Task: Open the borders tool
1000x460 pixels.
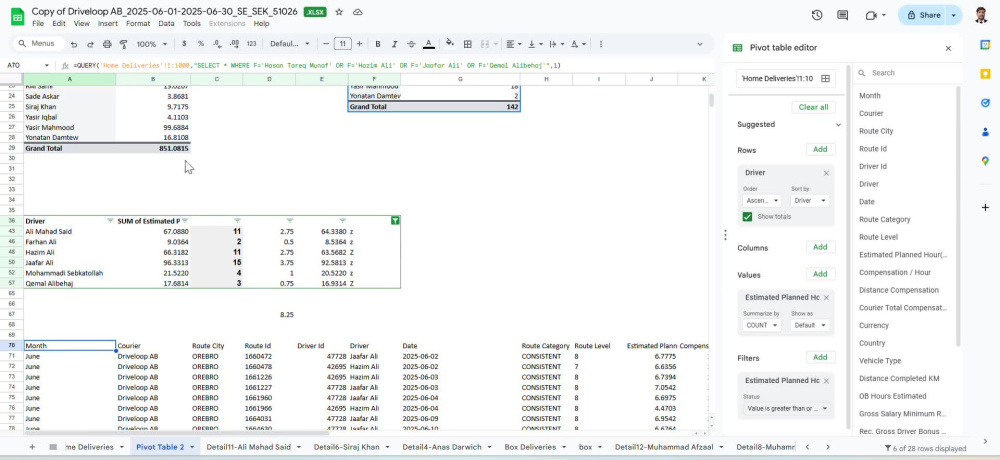Action: 467,44
